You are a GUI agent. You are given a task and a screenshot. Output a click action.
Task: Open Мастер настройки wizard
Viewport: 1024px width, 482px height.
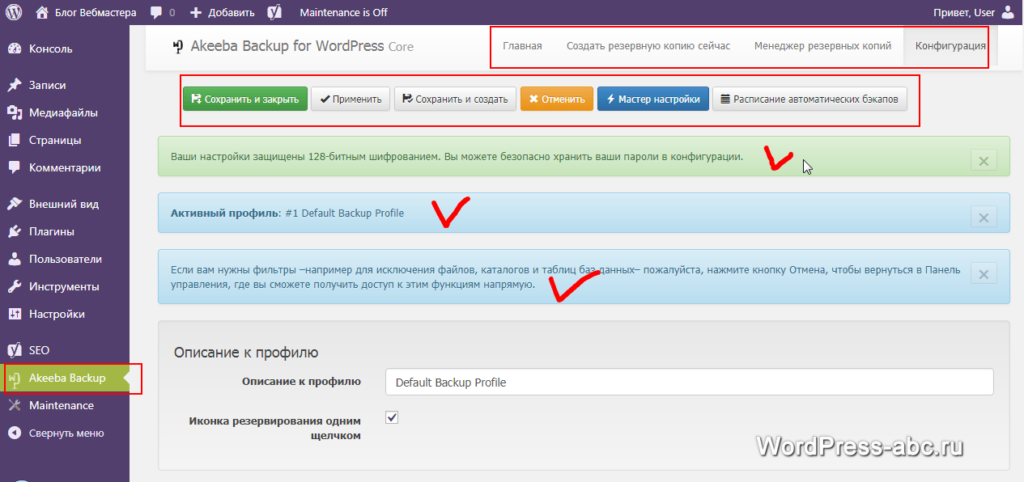(x=653, y=99)
